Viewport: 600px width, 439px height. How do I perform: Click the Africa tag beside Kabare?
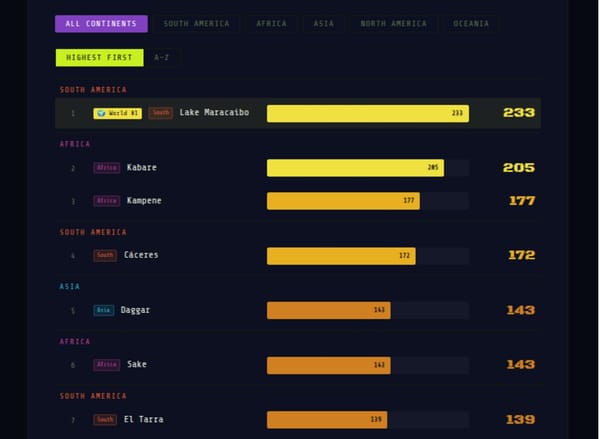[x=106, y=167]
